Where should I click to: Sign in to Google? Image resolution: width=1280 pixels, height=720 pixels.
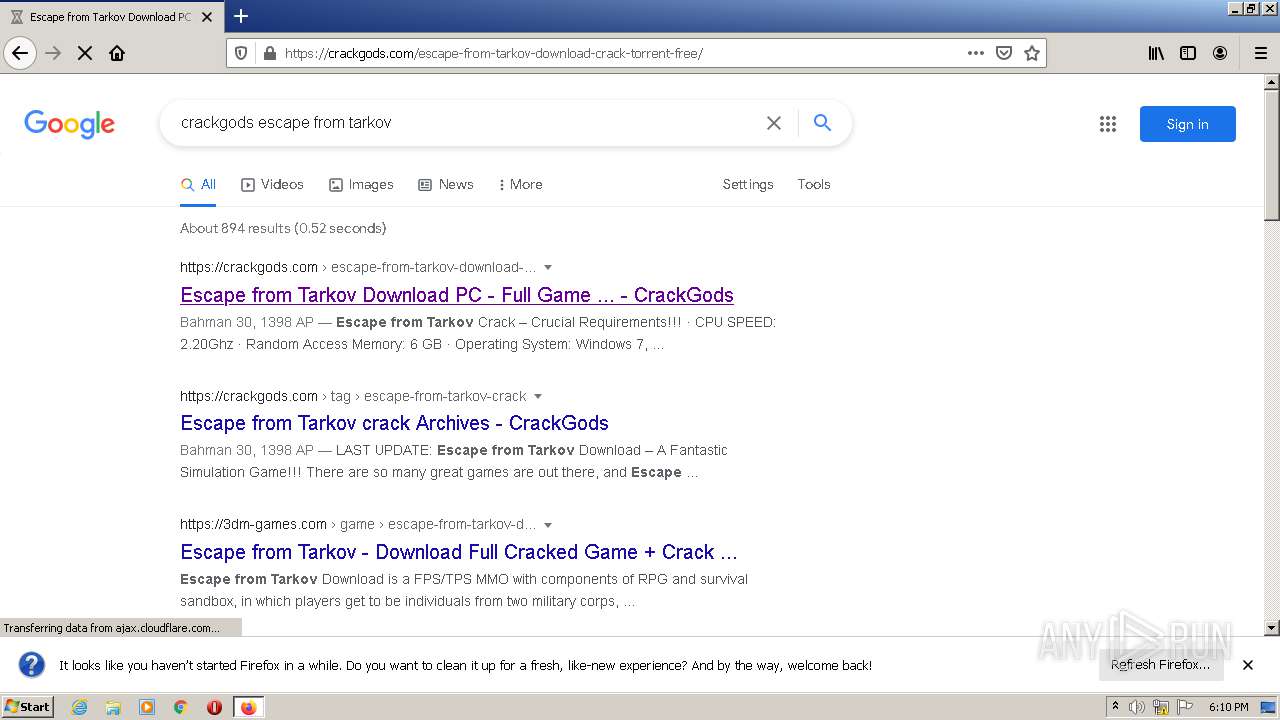[1188, 124]
